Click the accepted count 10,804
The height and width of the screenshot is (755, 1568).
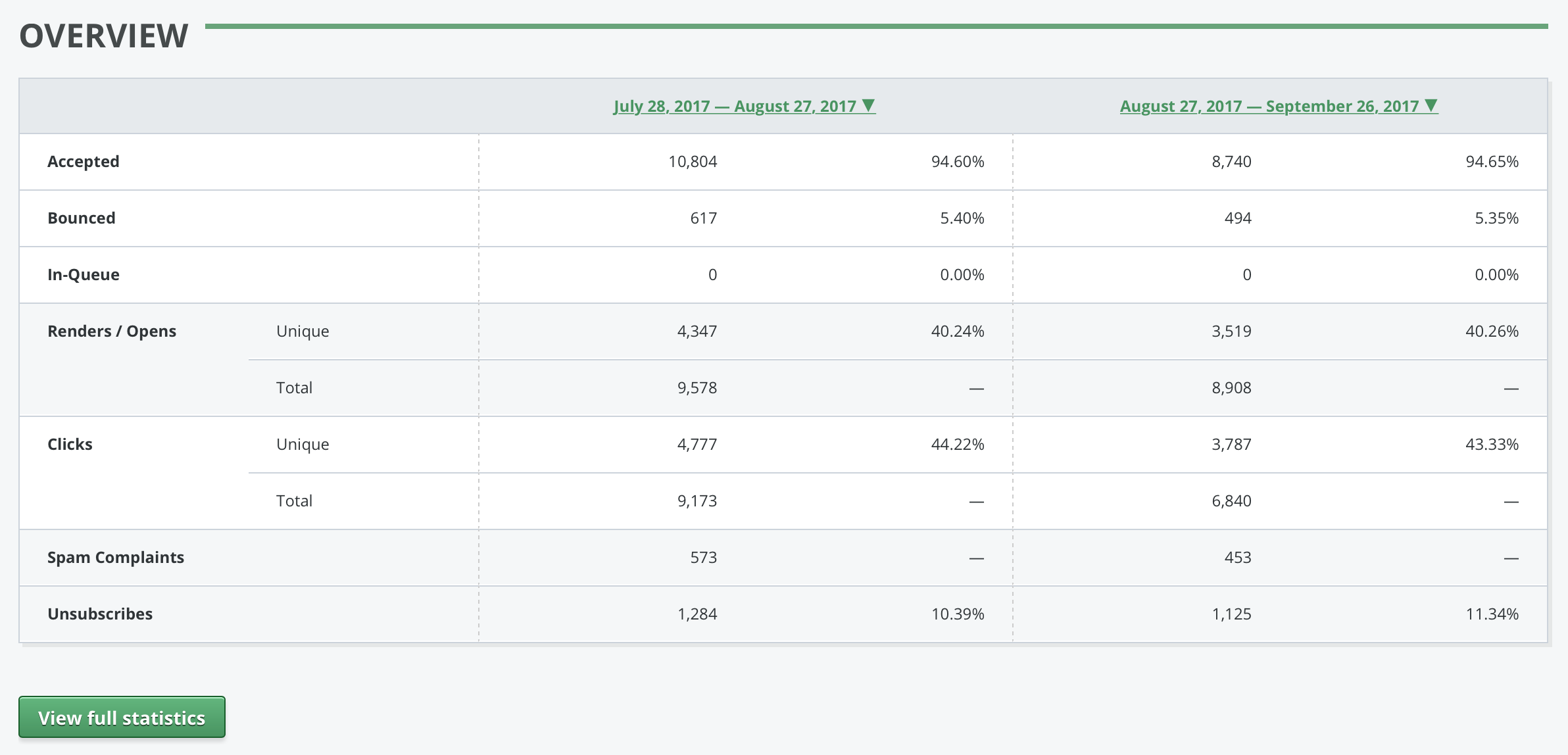pyautogui.click(x=693, y=162)
